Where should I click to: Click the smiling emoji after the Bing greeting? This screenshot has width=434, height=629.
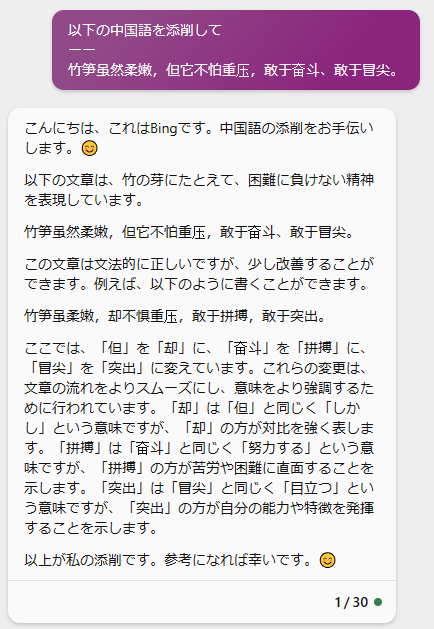click(89, 149)
